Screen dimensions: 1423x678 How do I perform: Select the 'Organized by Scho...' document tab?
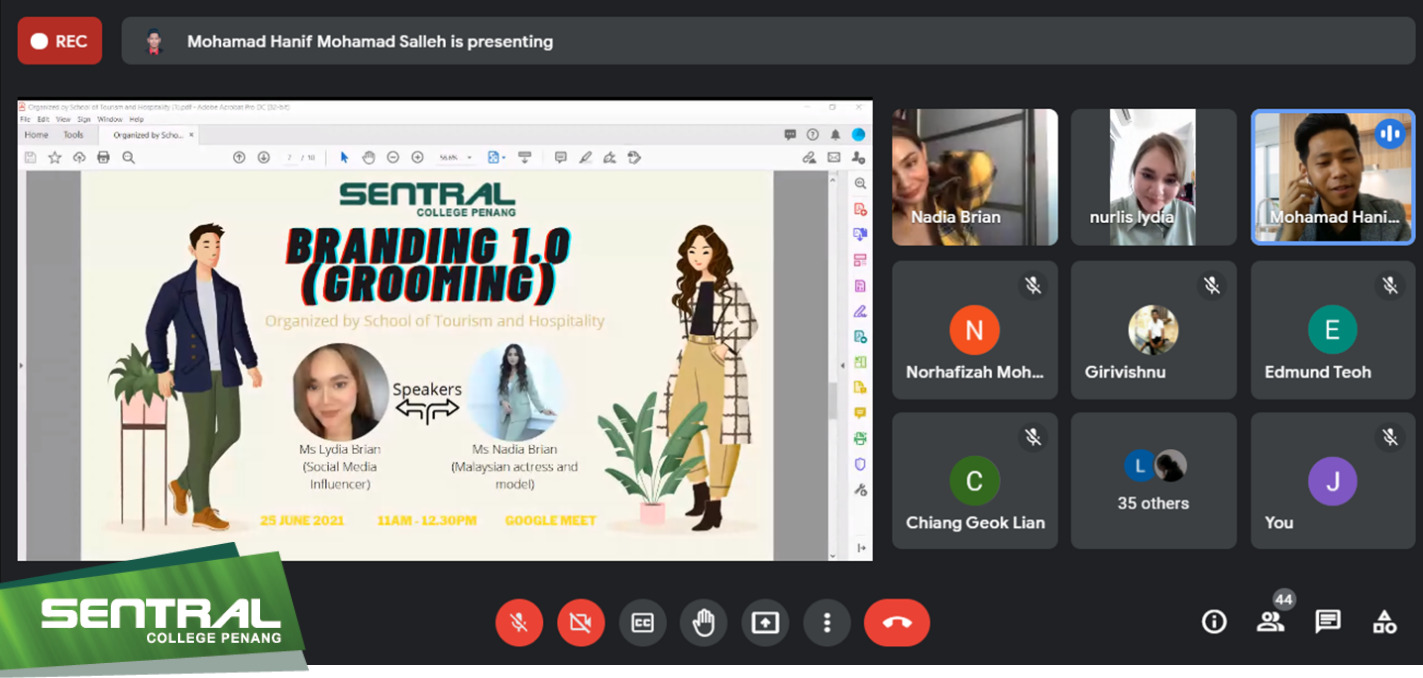pyautogui.click(x=147, y=135)
